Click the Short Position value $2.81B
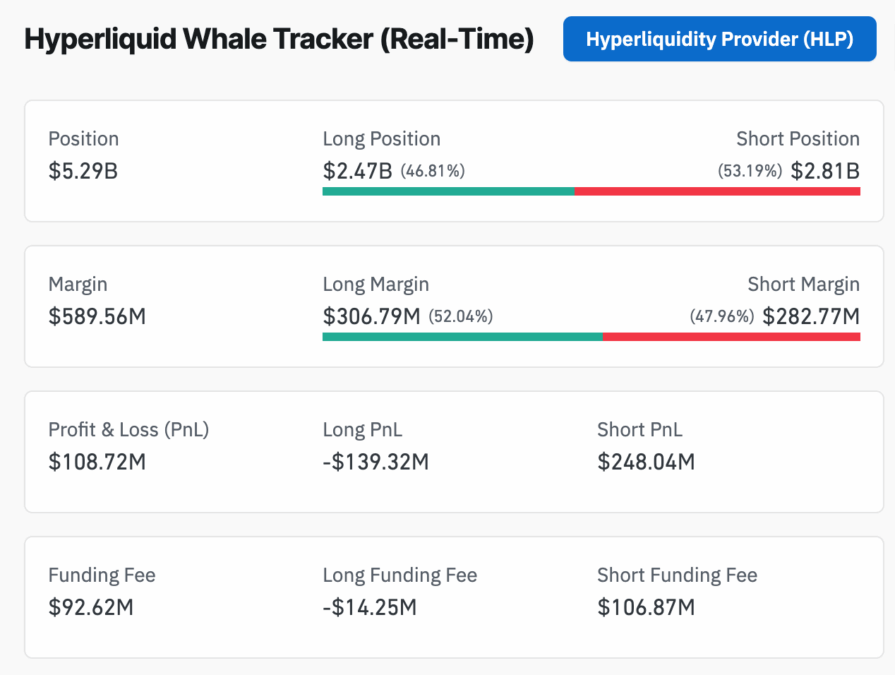Viewport: 895px width, 675px height. click(x=825, y=171)
